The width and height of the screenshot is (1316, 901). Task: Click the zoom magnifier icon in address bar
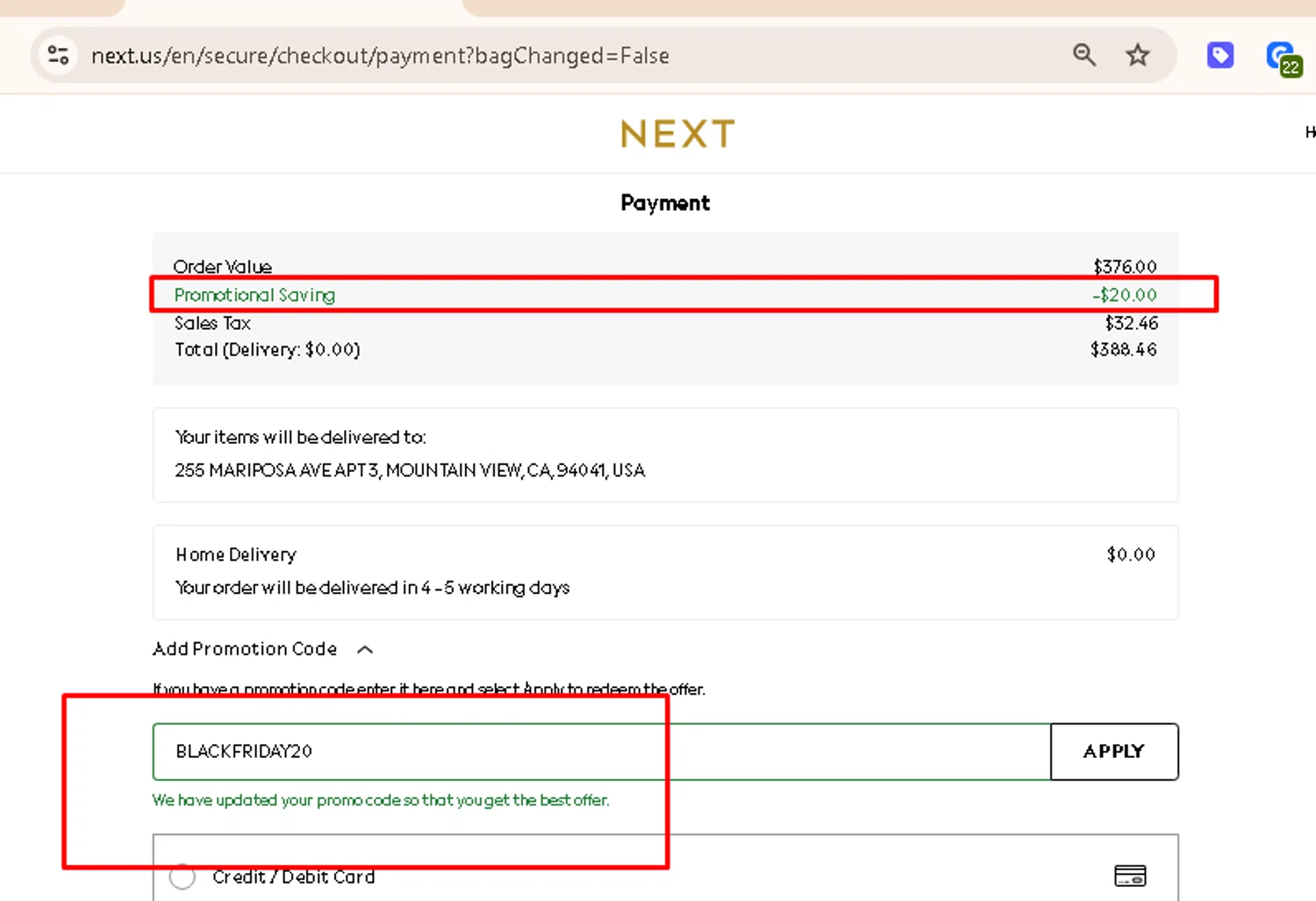pyautogui.click(x=1084, y=55)
